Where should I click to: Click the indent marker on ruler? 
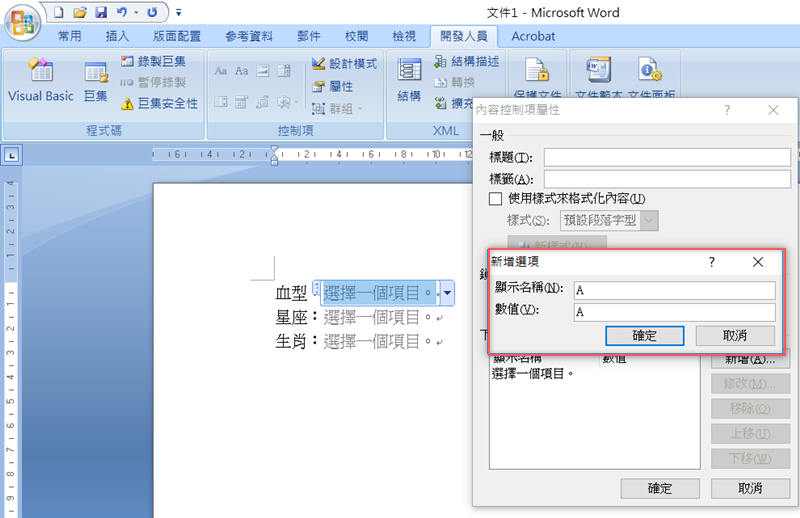tap(274, 155)
